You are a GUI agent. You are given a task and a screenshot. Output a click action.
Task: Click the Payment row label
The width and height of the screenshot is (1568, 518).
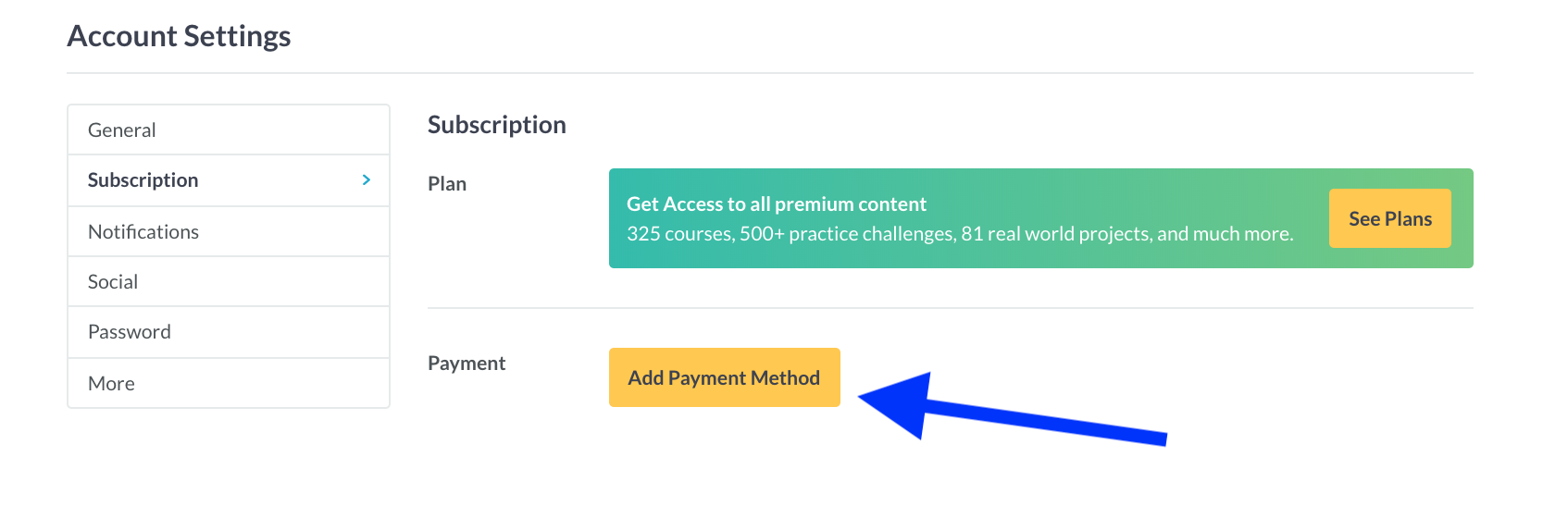(x=467, y=364)
